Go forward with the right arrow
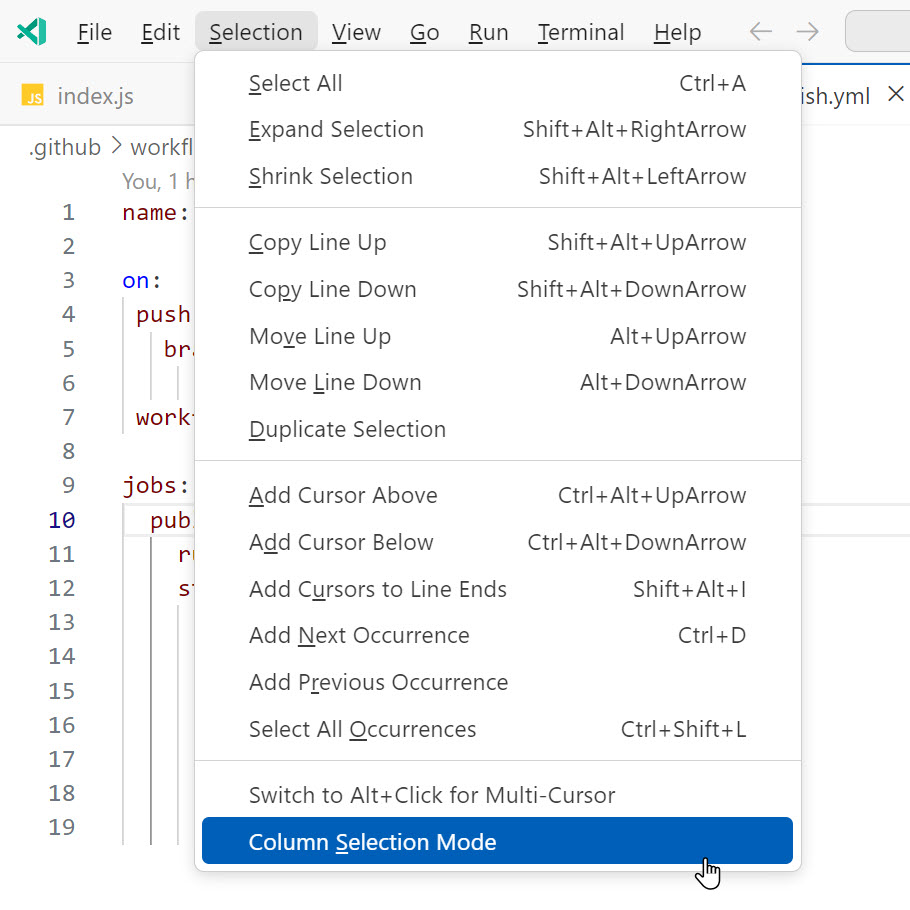Screen dimensions: 910x910 tap(807, 31)
